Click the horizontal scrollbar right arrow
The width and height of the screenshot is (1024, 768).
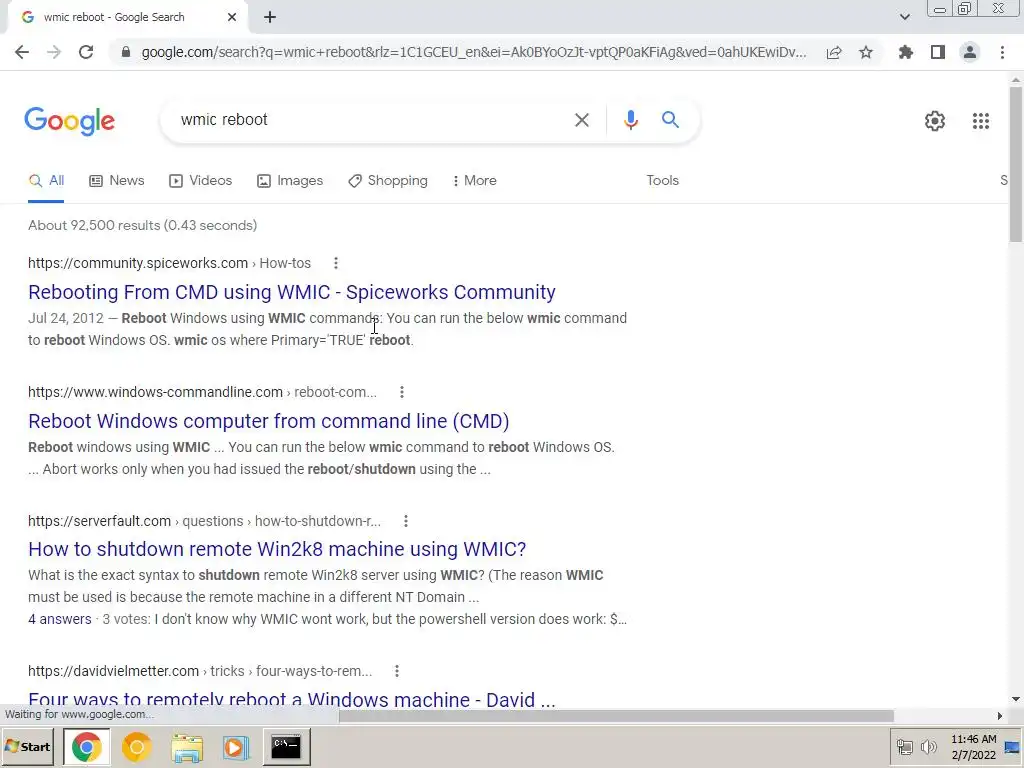click(x=999, y=716)
